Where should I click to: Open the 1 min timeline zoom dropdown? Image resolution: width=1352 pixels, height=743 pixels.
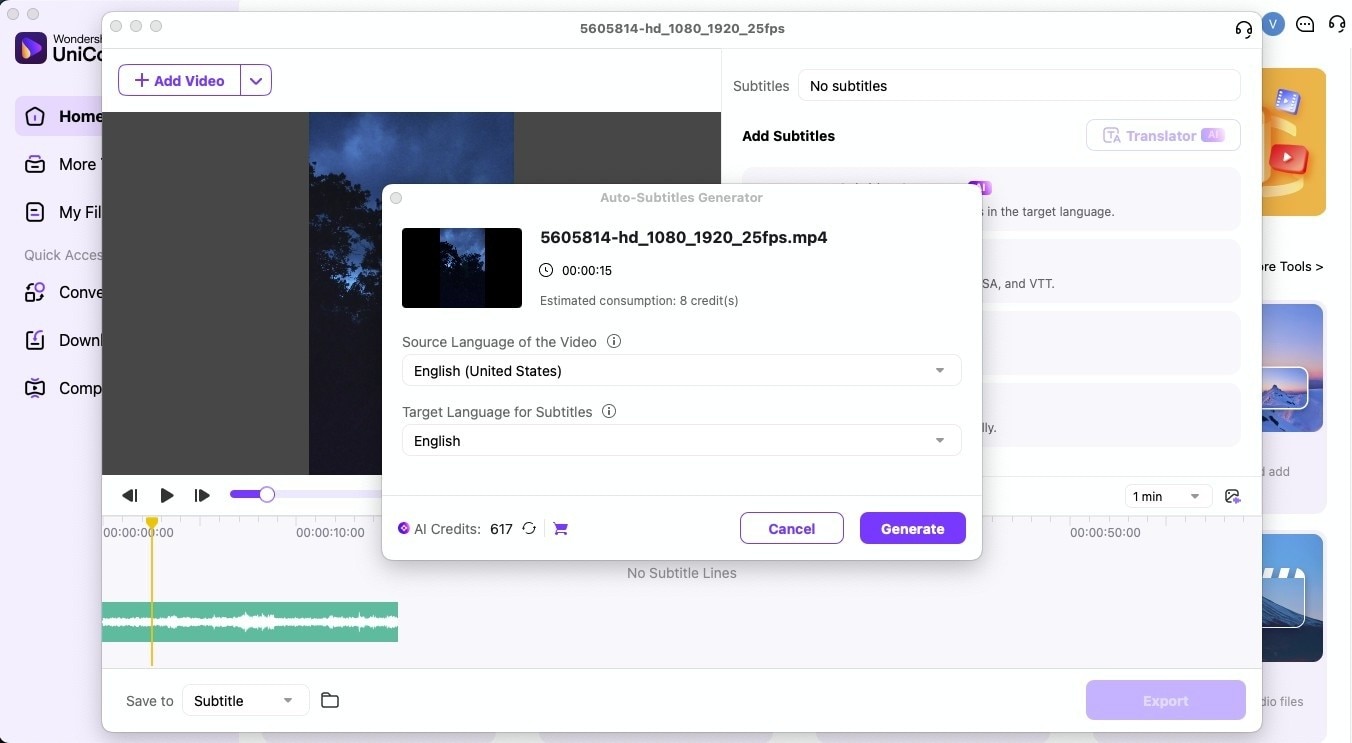tap(1168, 496)
